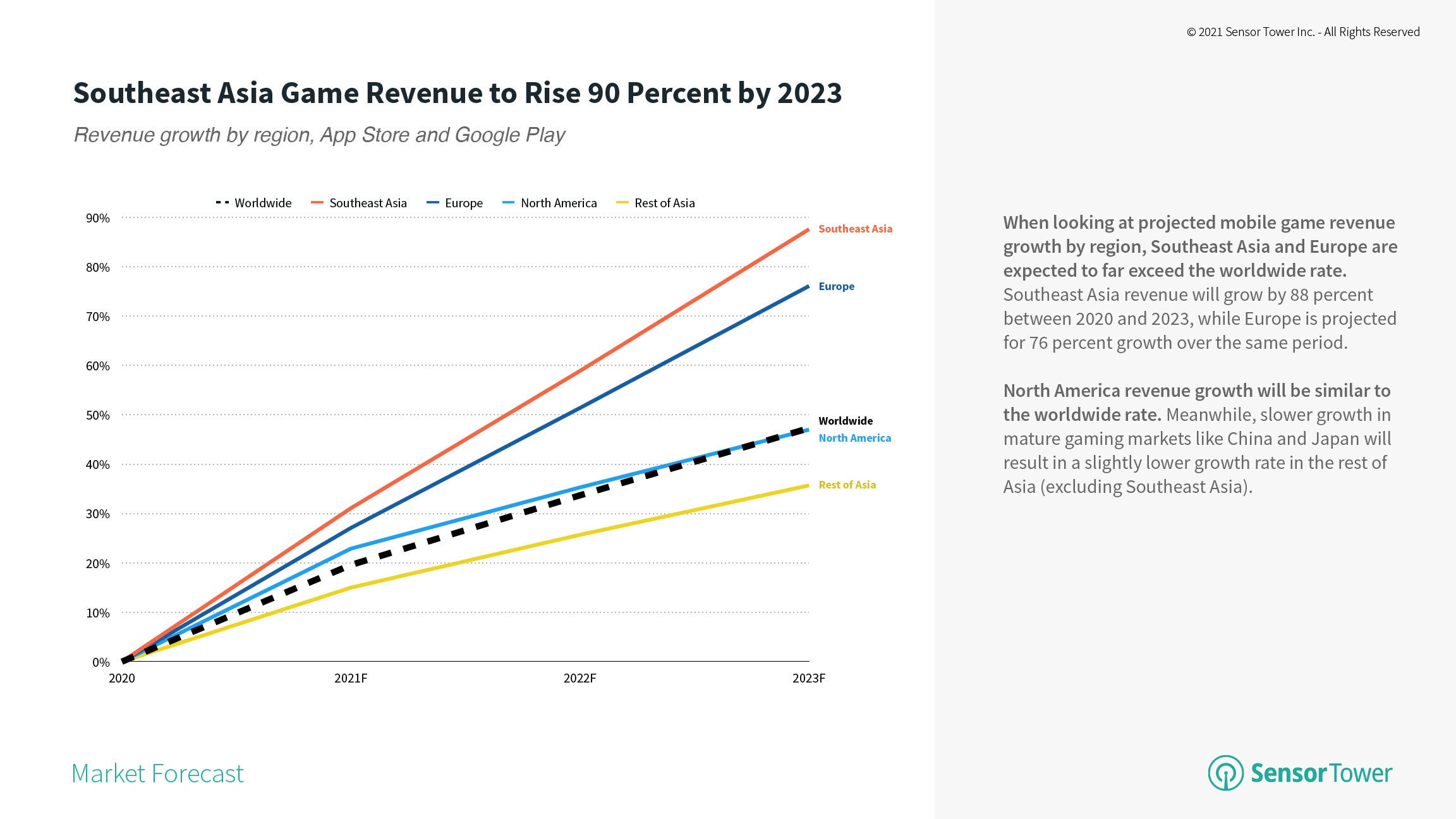
Task: Click the 2023F axis label
Action: (x=808, y=678)
